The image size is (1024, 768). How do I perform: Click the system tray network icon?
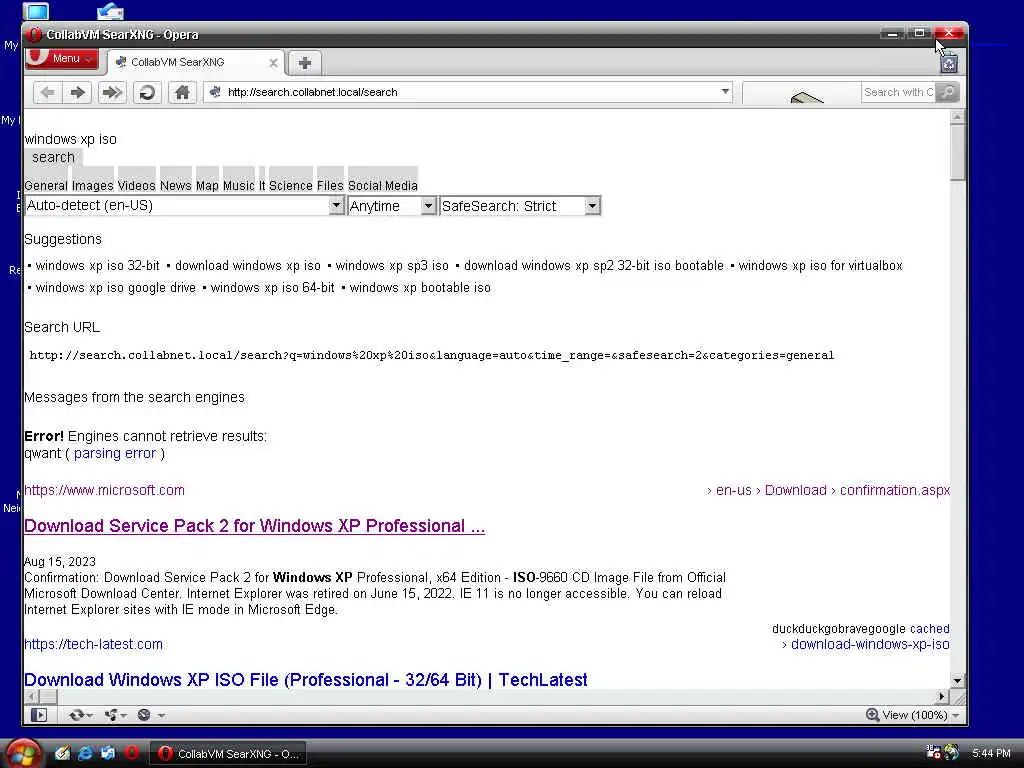[x=933, y=753]
